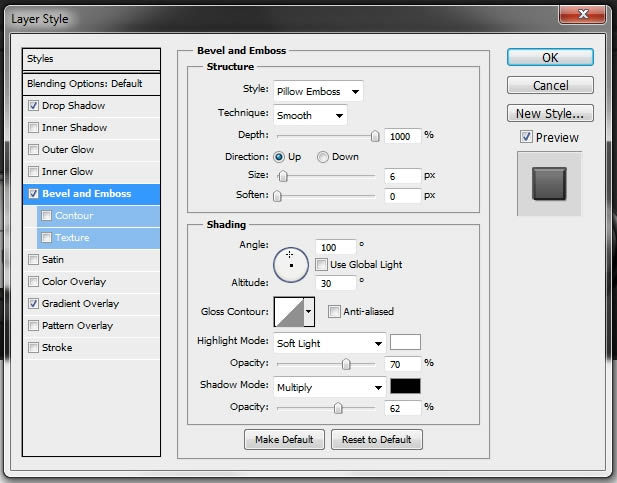Enable the Inner Glow checkbox

click(33, 172)
